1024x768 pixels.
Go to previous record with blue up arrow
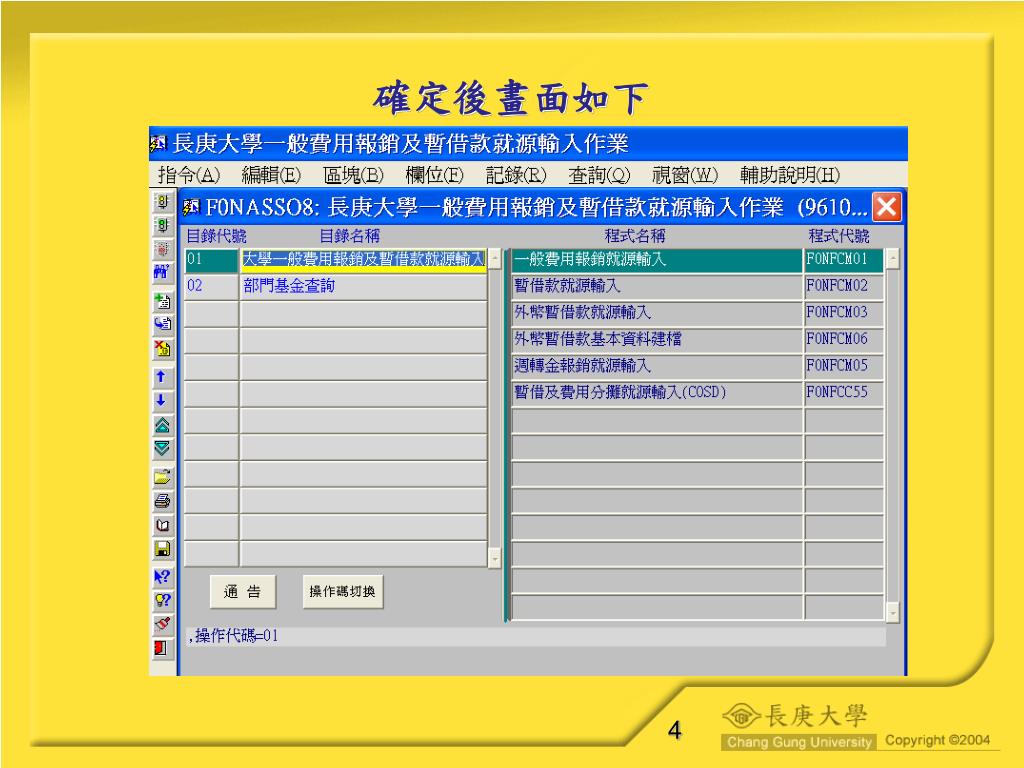tap(162, 377)
